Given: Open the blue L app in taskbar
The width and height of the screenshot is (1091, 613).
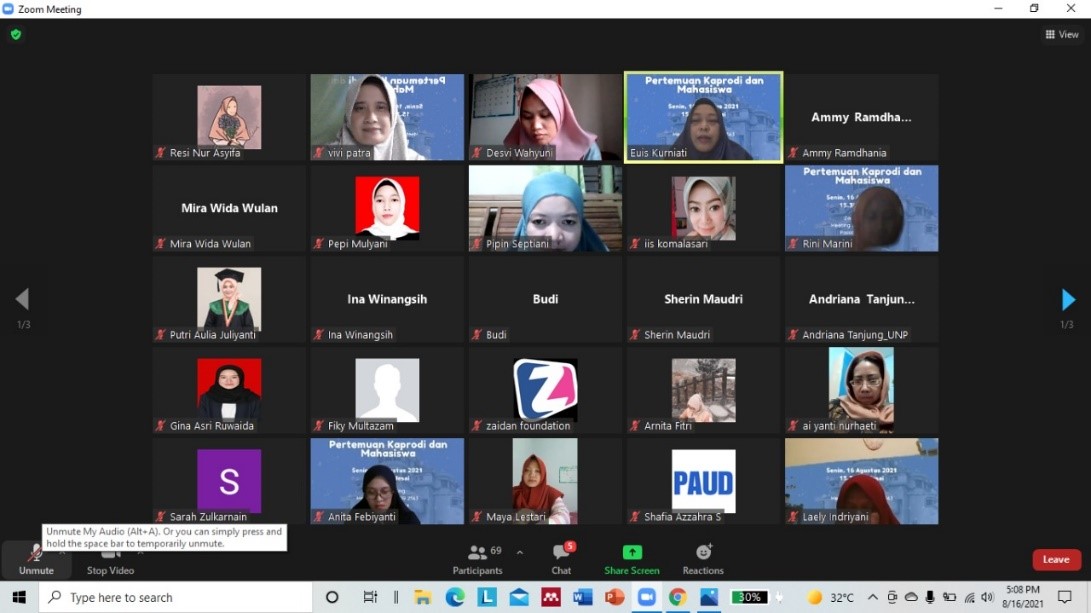Looking at the screenshot, I should tap(487, 597).
